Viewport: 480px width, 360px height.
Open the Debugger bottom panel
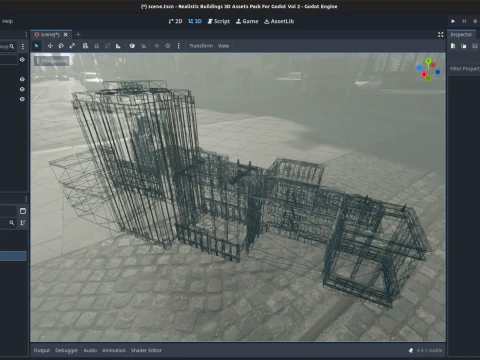pos(66,350)
